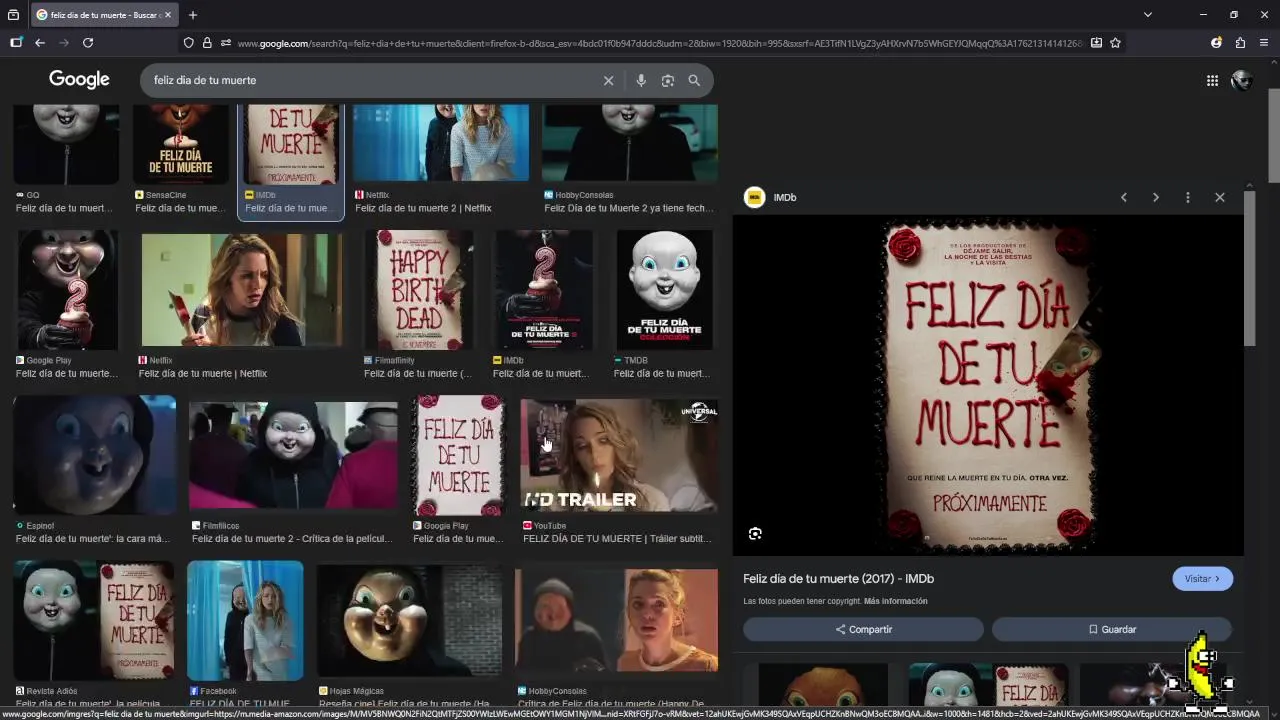
Task: Open HobbyConsolas 'Muerte 2 ya tiene fech' result
Action: (630, 143)
